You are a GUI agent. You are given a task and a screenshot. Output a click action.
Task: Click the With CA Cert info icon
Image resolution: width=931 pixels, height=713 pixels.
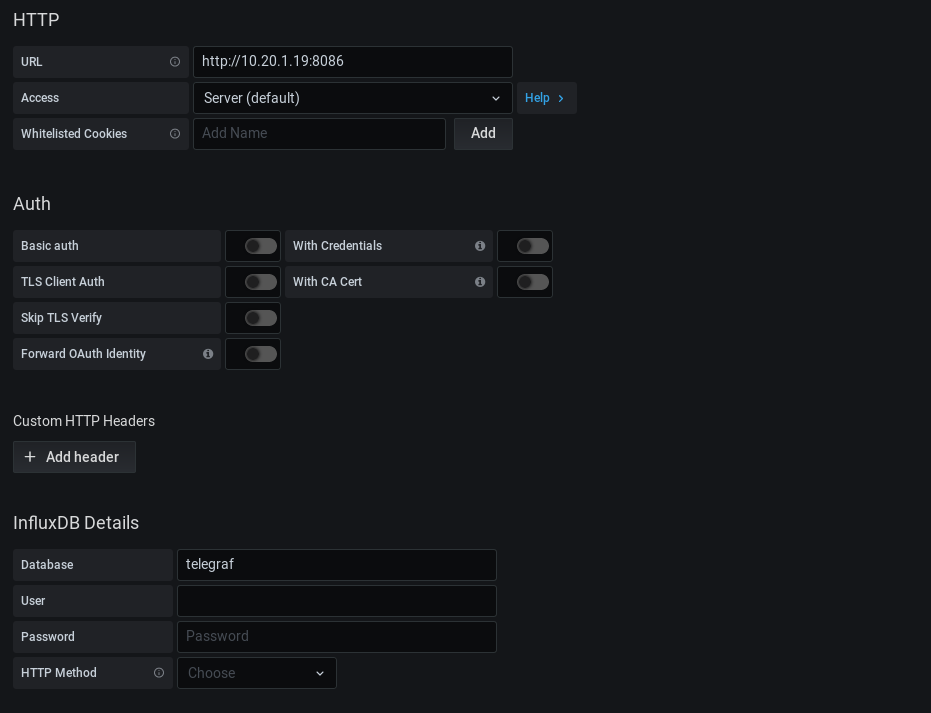(x=480, y=282)
